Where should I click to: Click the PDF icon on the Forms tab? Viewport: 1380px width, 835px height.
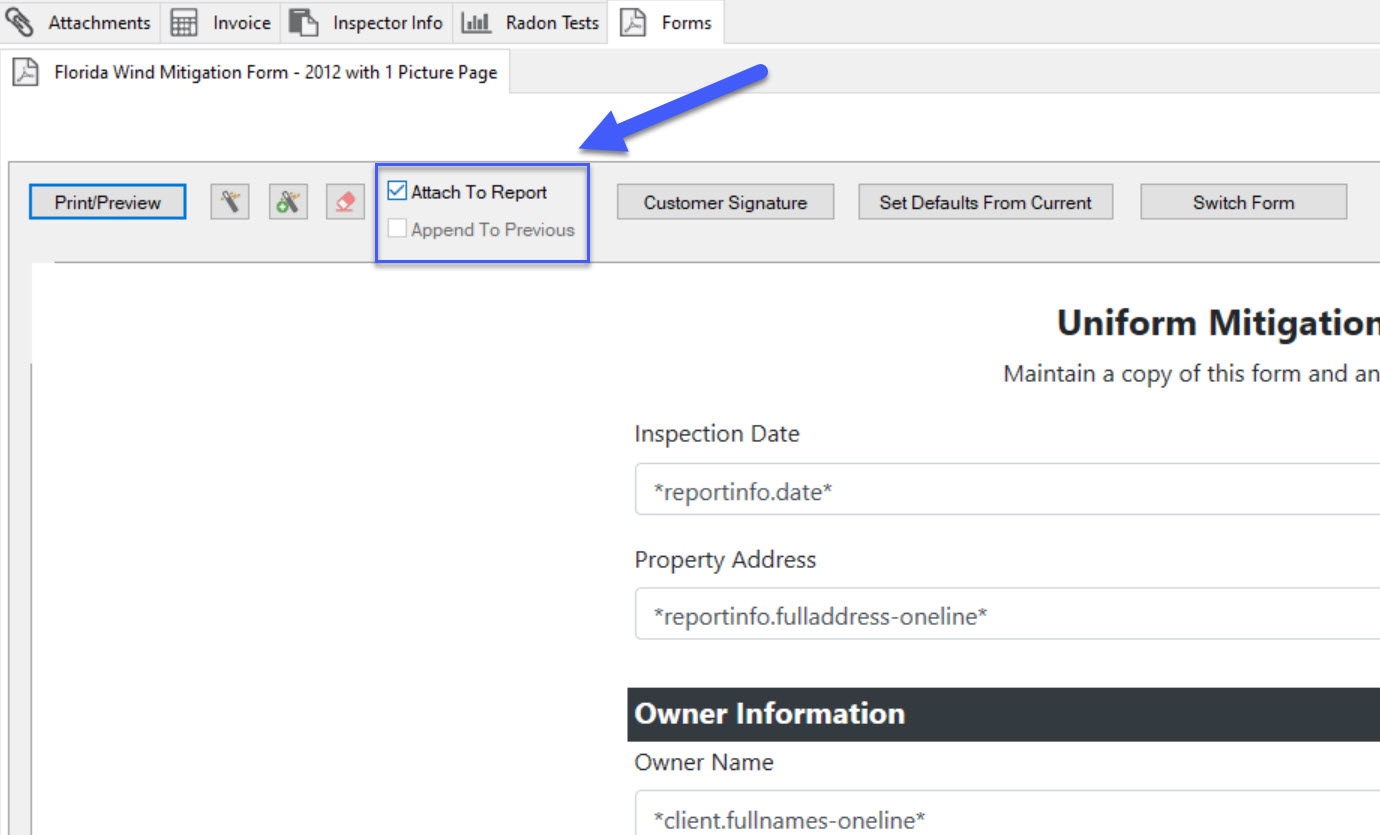point(634,21)
